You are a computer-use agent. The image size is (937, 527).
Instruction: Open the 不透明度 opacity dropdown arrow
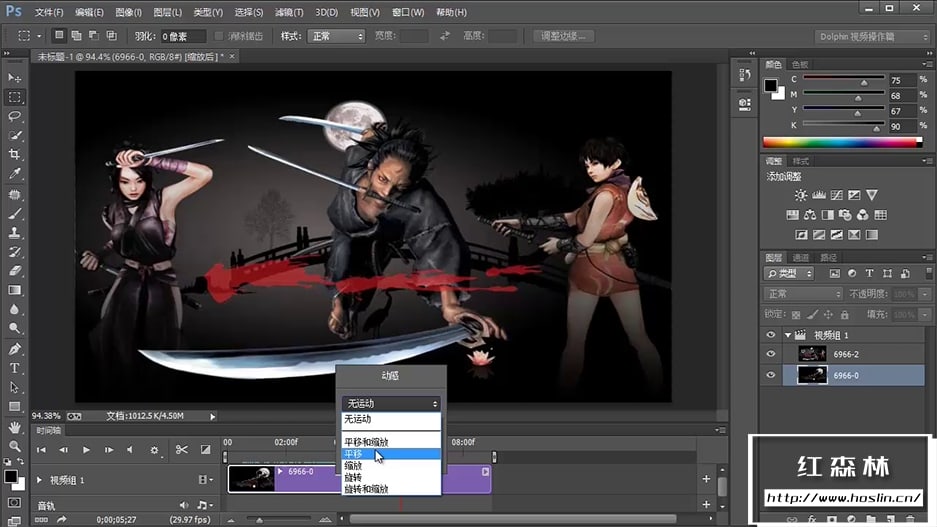(925, 294)
